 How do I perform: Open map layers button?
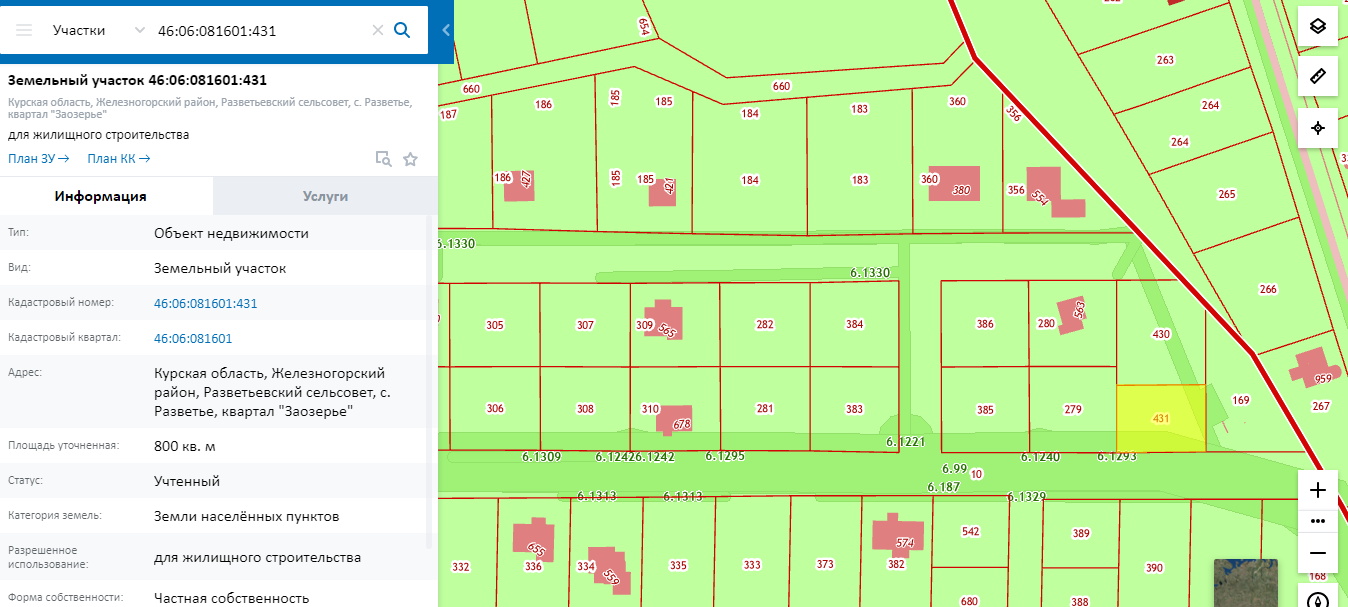coord(1318,26)
